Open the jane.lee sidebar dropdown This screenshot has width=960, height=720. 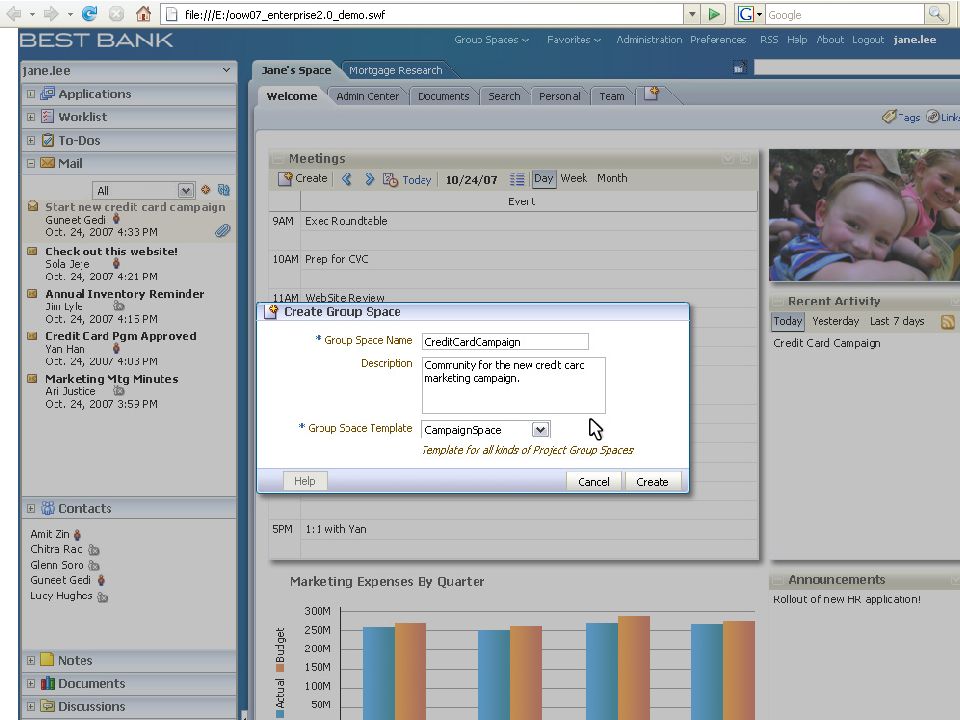(x=227, y=70)
